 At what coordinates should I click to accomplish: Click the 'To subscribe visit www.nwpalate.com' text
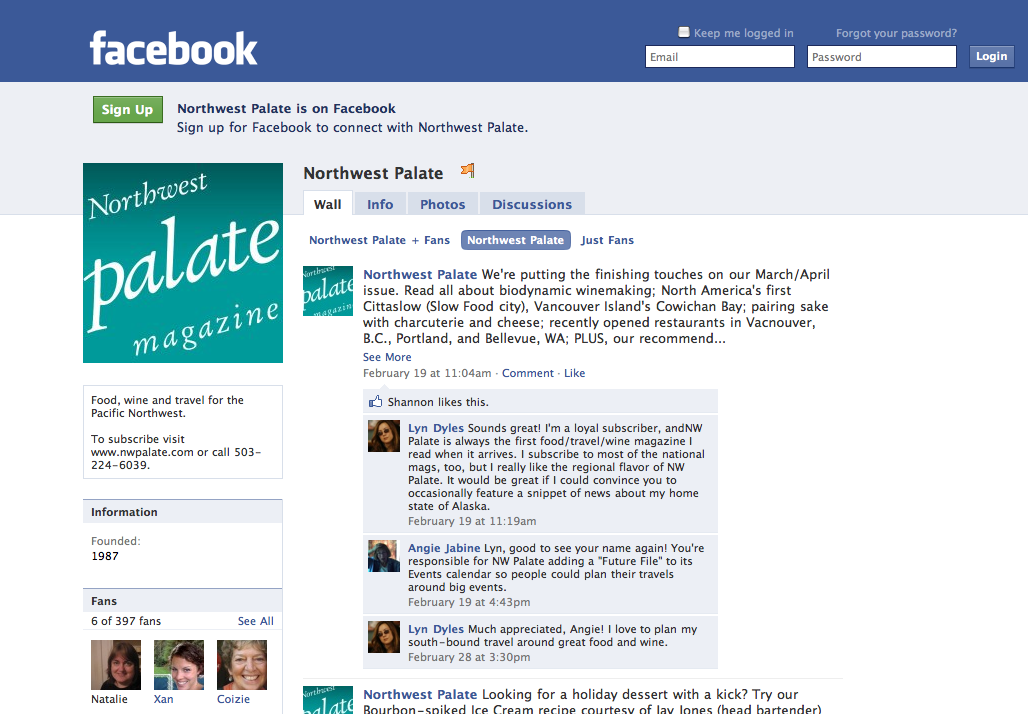tap(176, 452)
